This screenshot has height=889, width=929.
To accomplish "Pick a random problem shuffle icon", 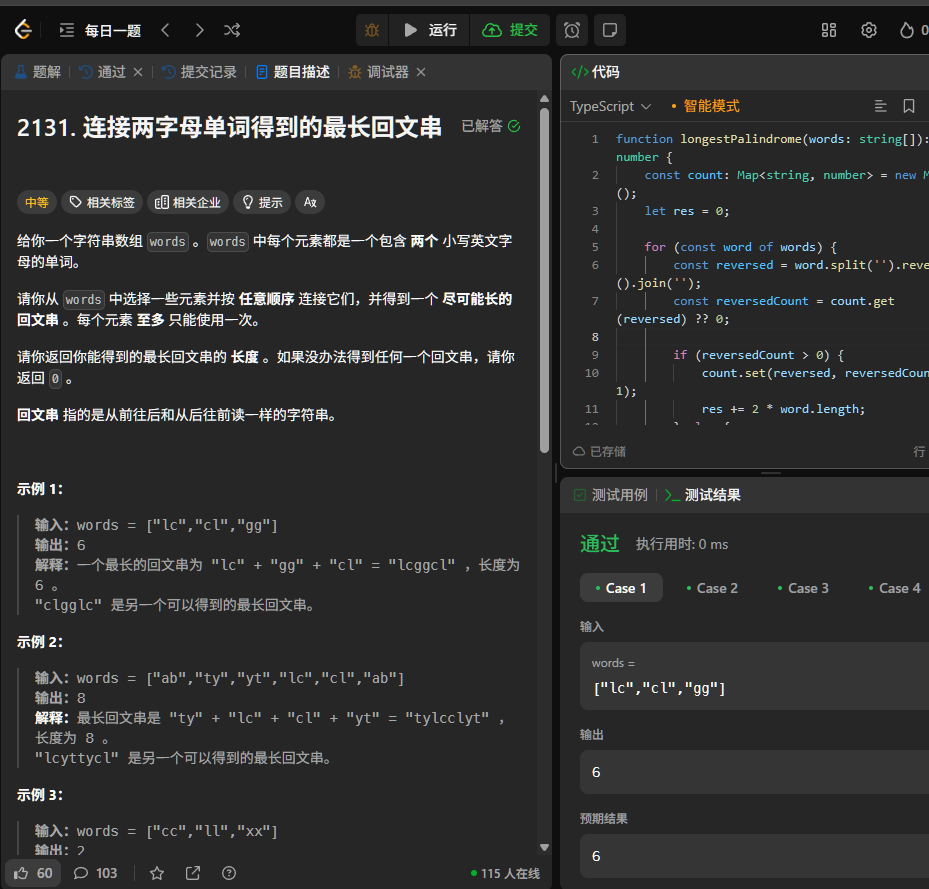I will (232, 30).
